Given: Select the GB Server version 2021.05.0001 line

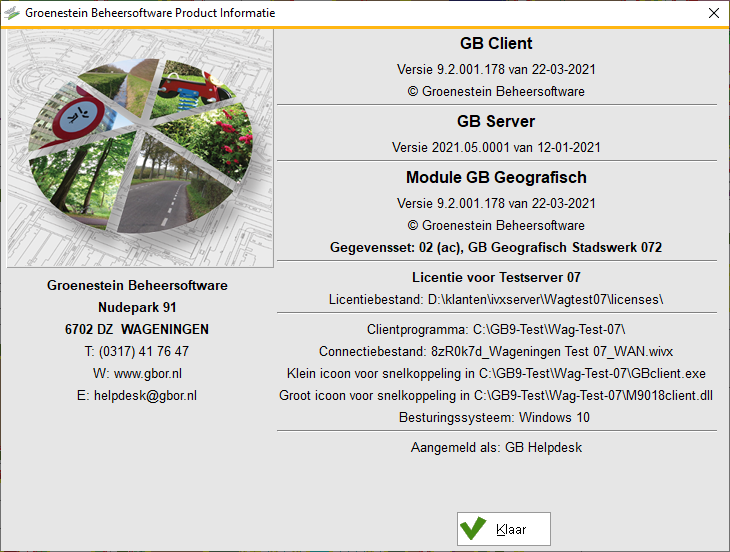Looking at the screenshot, I should pos(496,148).
